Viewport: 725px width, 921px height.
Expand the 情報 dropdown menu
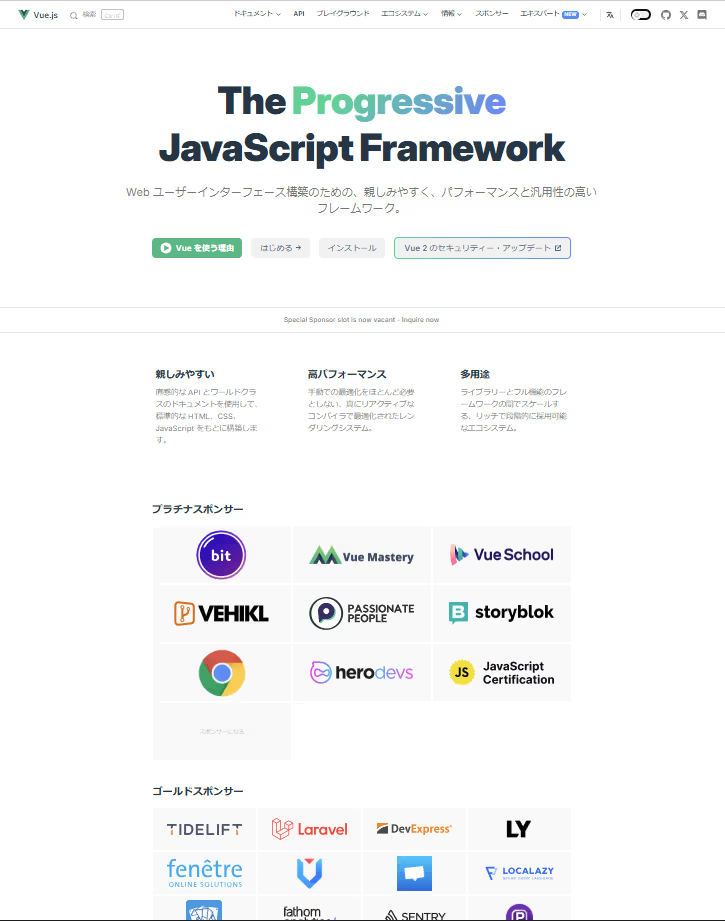pyautogui.click(x=451, y=14)
